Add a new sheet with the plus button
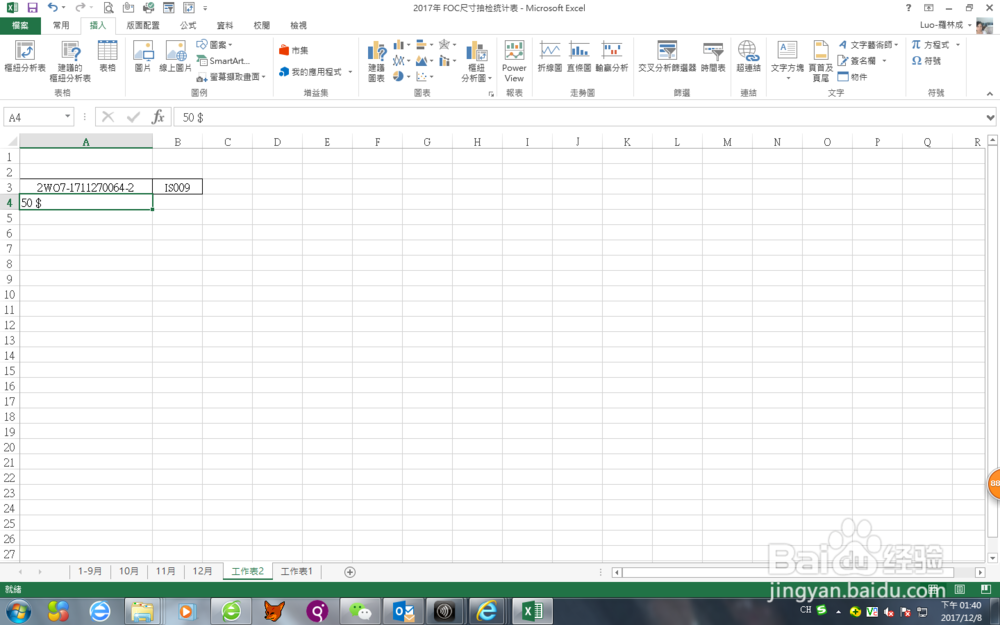The image size is (1000, 625). click(349, 572)
